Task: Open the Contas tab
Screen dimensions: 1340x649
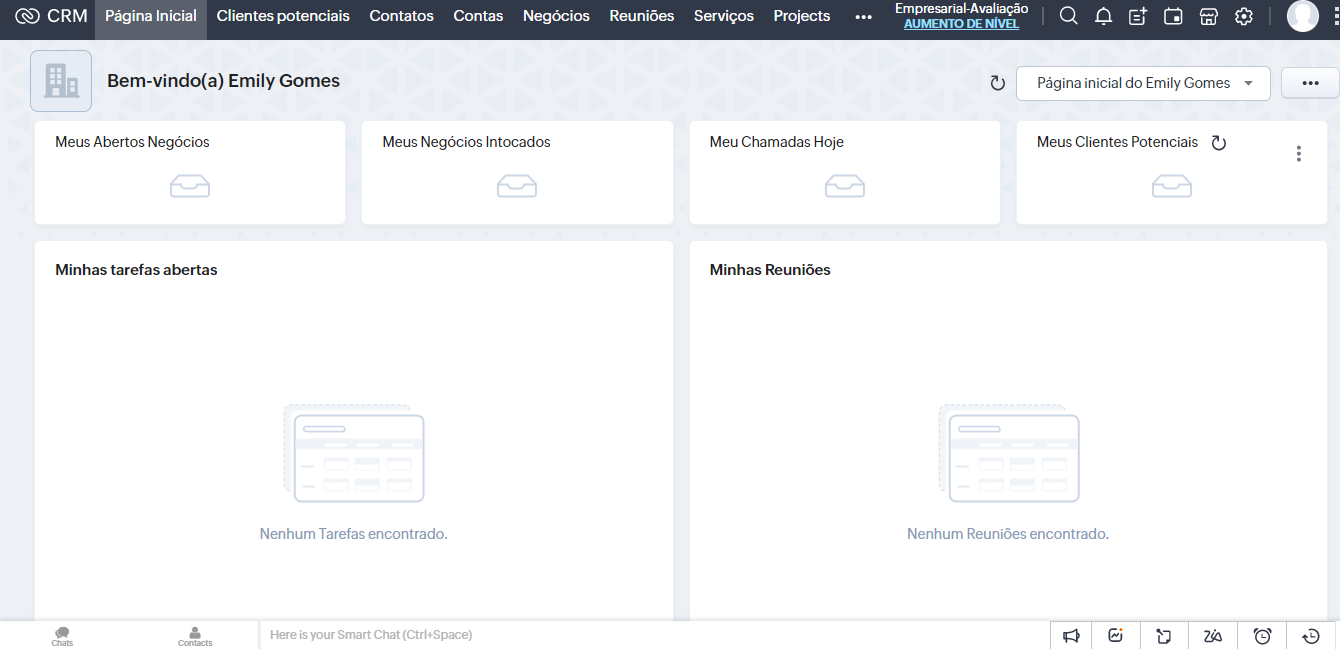Action: (x=478, y=16)
